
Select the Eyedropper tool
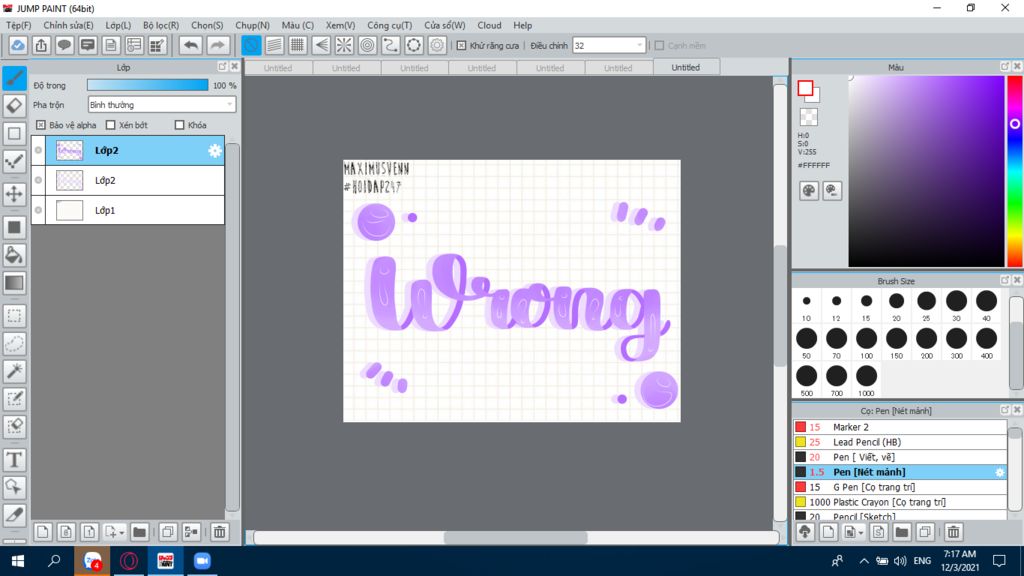pos(14,515)
